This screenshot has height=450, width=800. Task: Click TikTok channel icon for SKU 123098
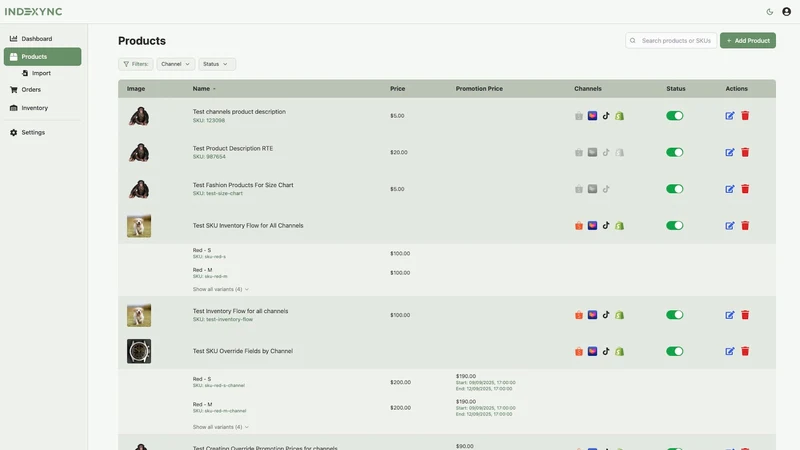coord(606,116)
